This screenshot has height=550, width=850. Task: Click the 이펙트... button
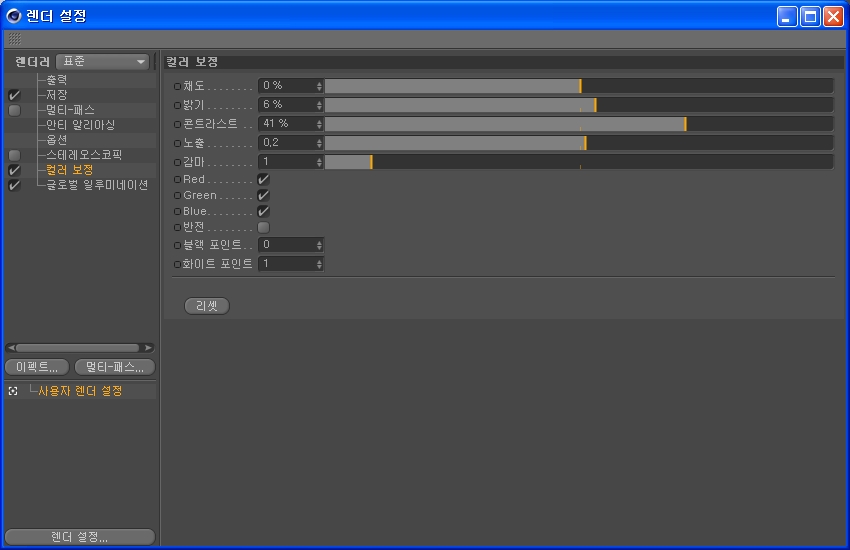(37, 367)
